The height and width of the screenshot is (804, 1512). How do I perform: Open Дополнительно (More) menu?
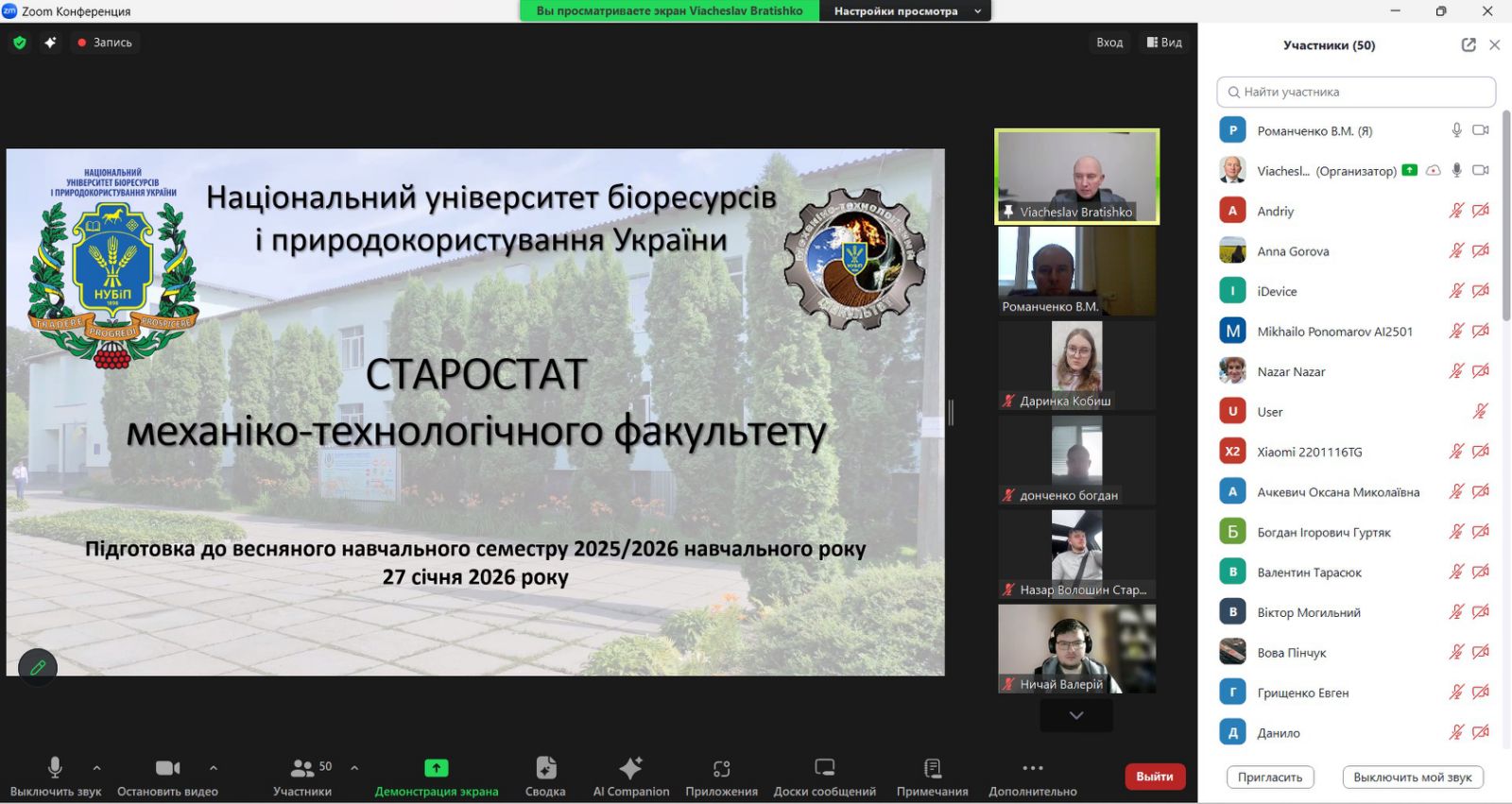click(1032, 768)
